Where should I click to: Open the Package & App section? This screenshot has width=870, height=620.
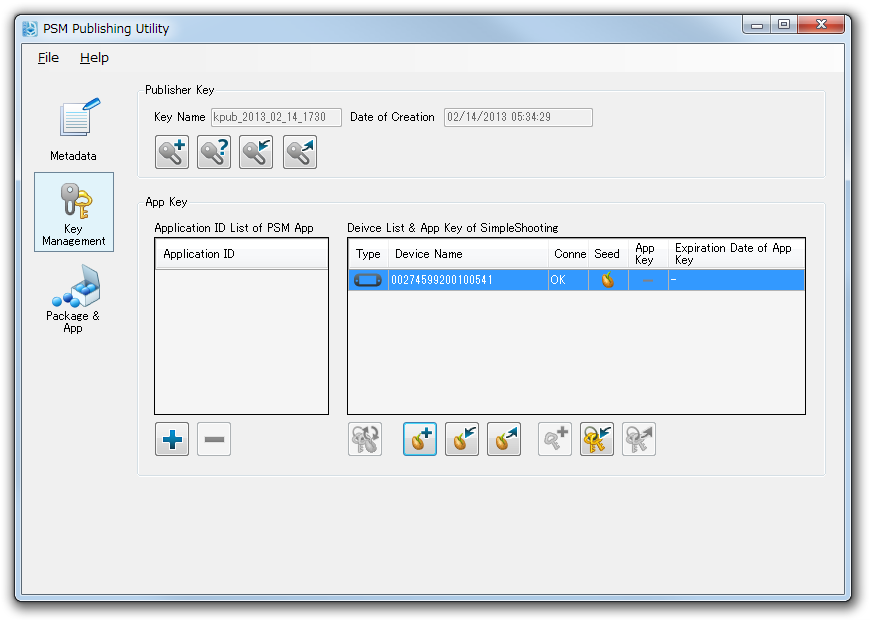74,299
